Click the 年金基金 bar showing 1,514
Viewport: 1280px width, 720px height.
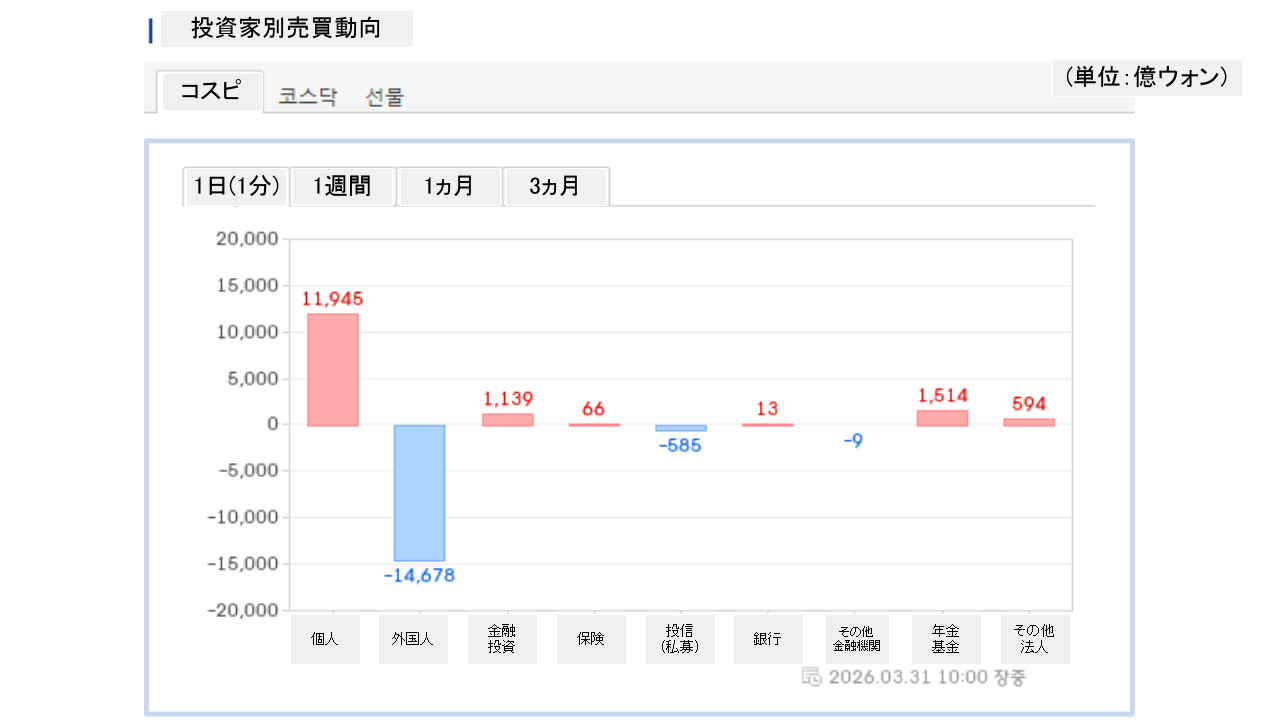click(942, 418)
